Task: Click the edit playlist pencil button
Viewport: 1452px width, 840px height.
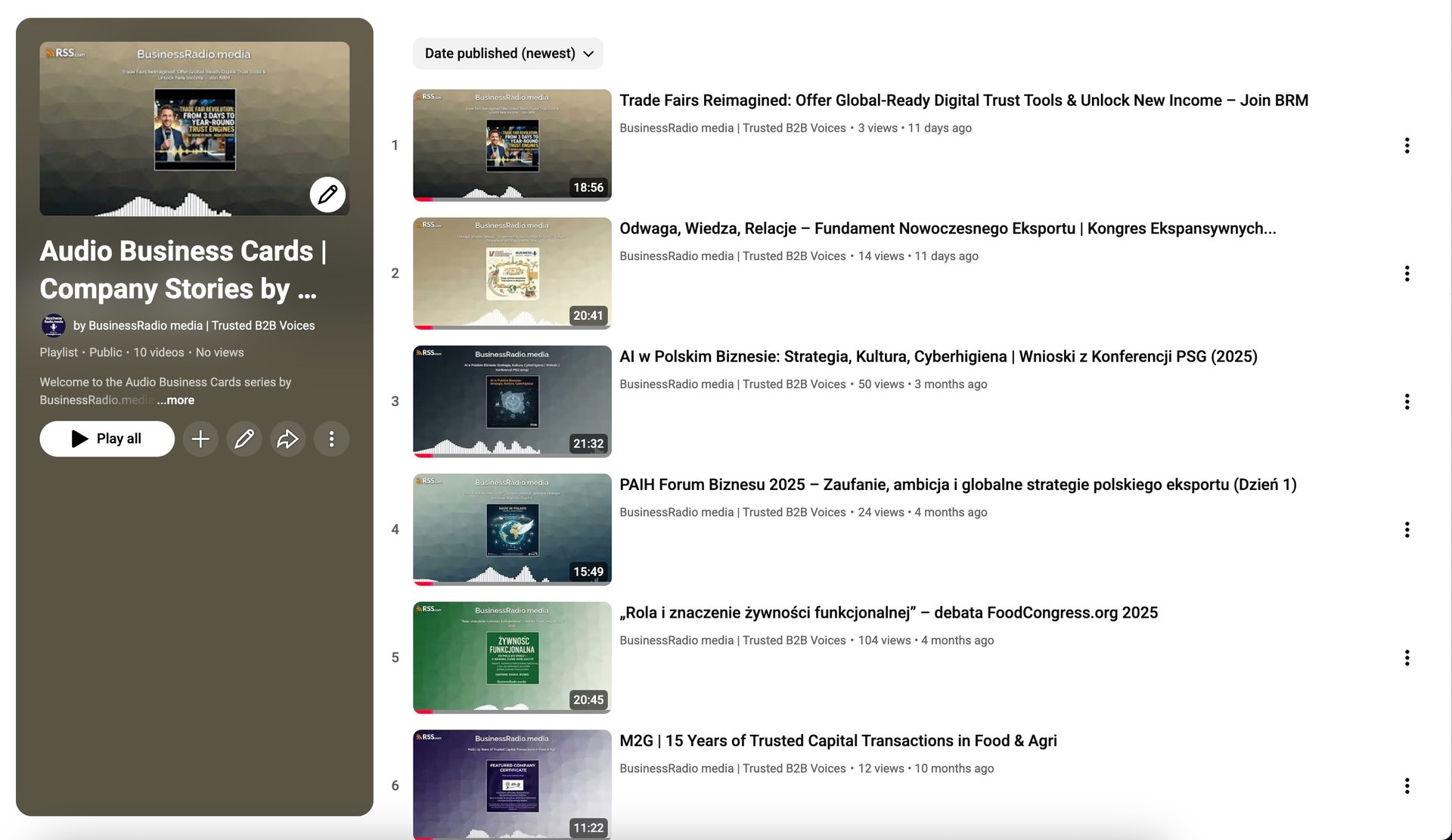Action: (x=244, y=439)
